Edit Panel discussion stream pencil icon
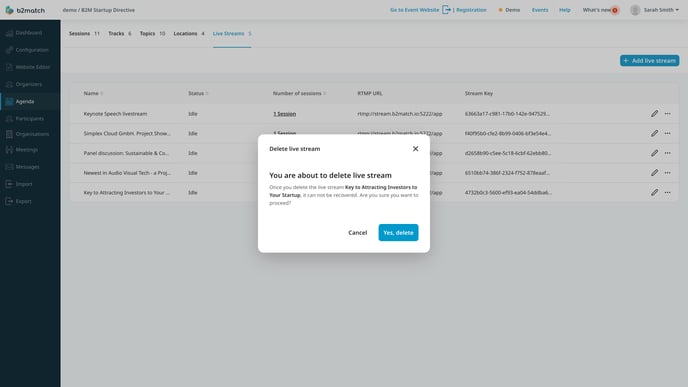 coord(654,153)
